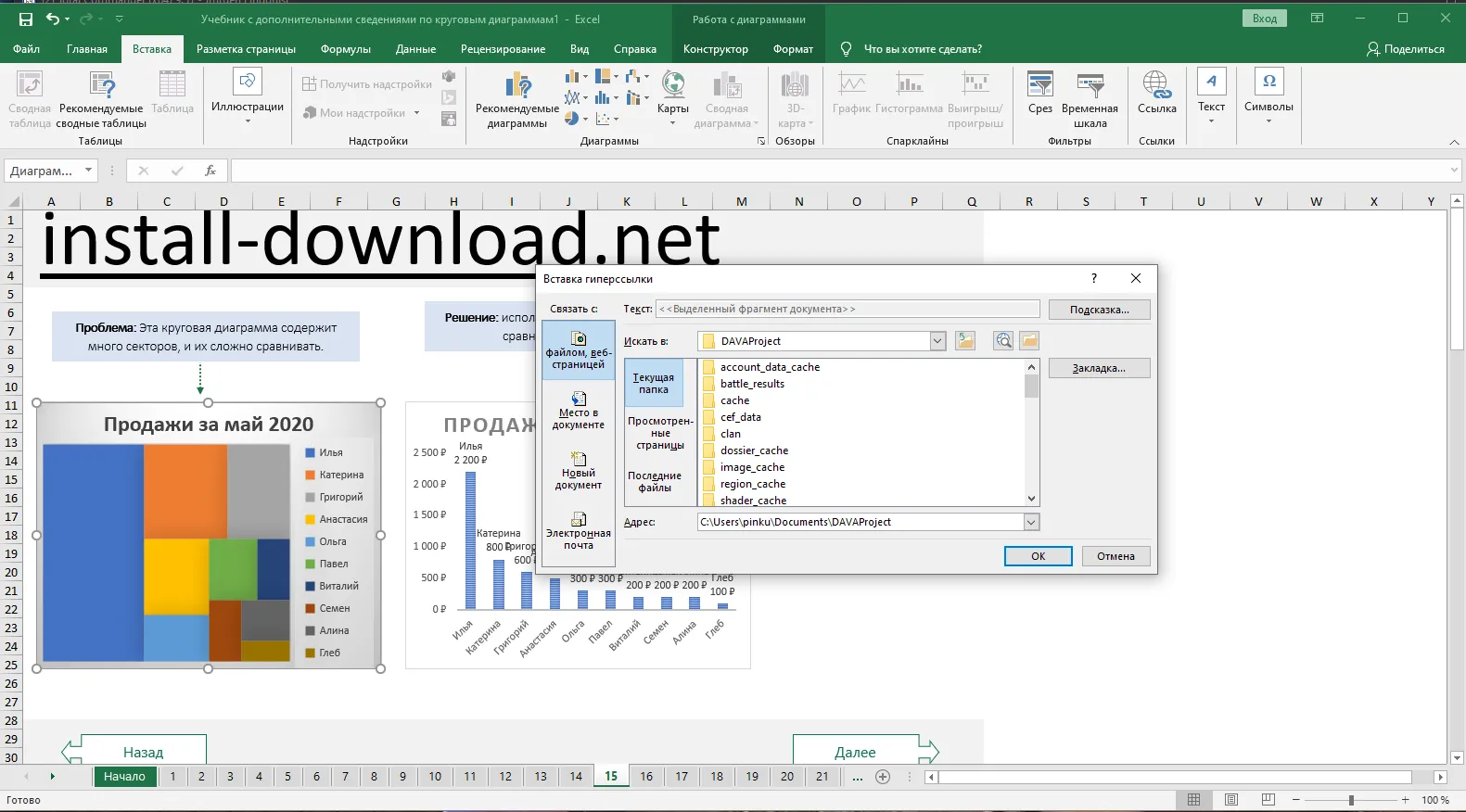The image size is (1466, 812).
Task: Add a new sheet with the plus icon
Action: (x=883, y=777)
